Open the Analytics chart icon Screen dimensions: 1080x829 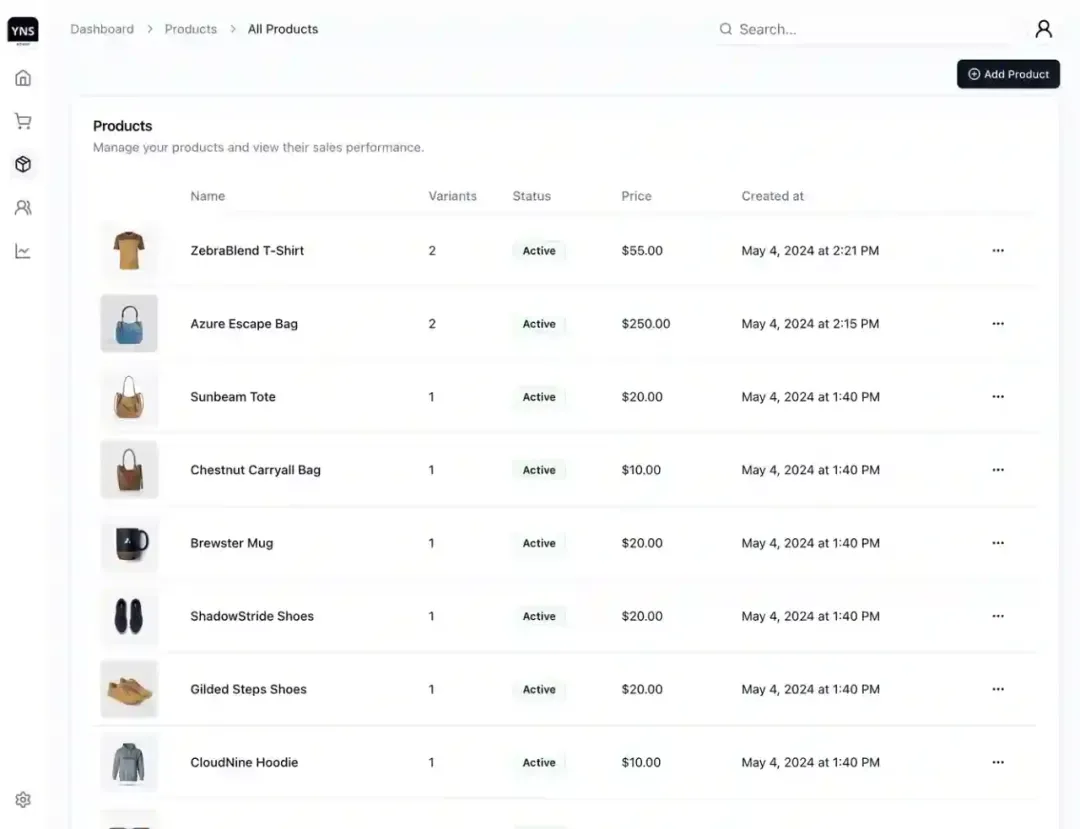click(23, 251)
